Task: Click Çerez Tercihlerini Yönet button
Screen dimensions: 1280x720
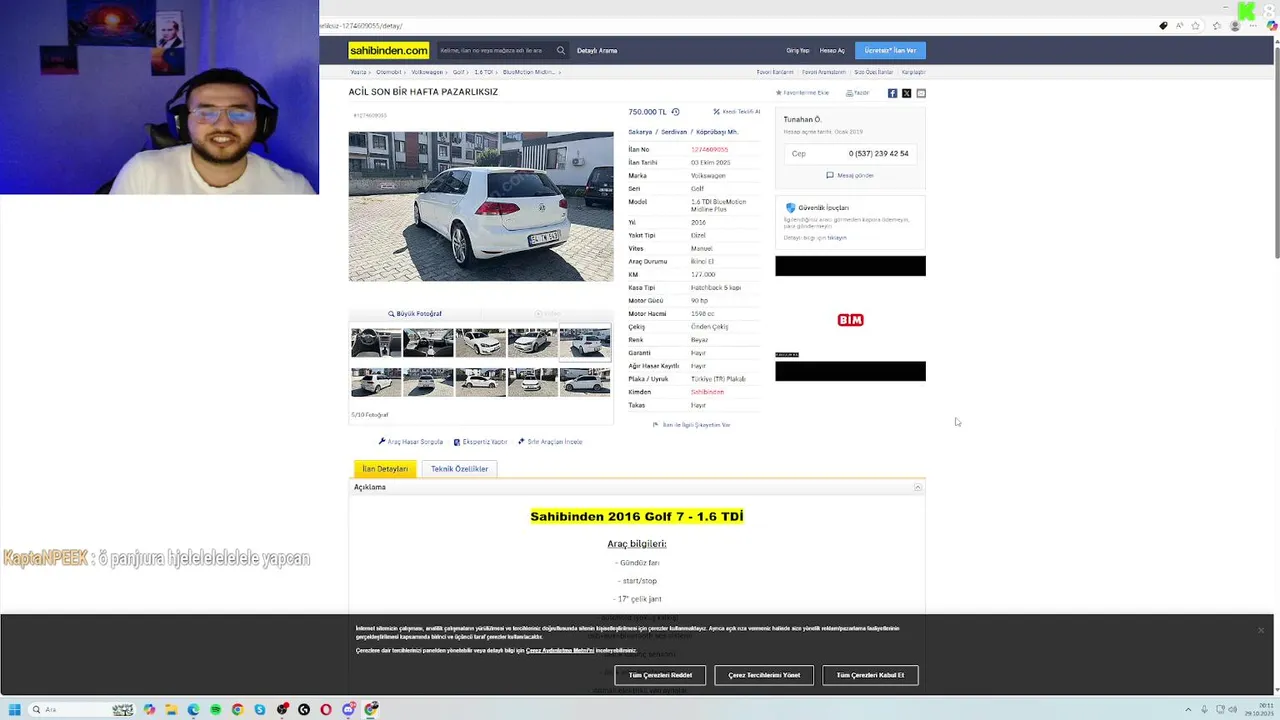Action: point(764,675)
